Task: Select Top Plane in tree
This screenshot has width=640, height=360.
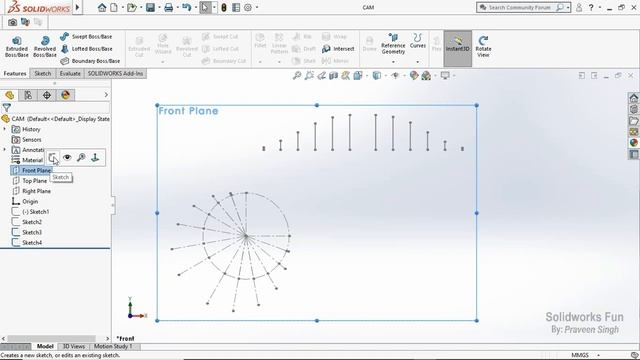Action: (x=29, y=180)
